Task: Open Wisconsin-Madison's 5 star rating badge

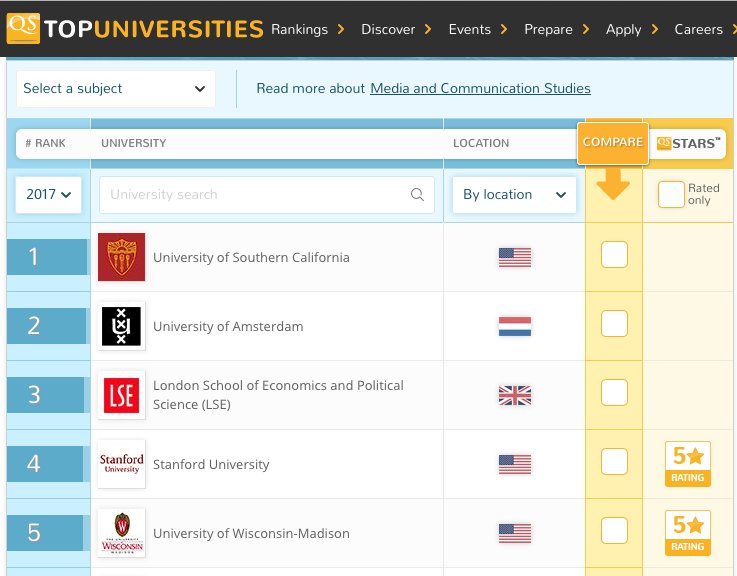Action: pos(688,533)
